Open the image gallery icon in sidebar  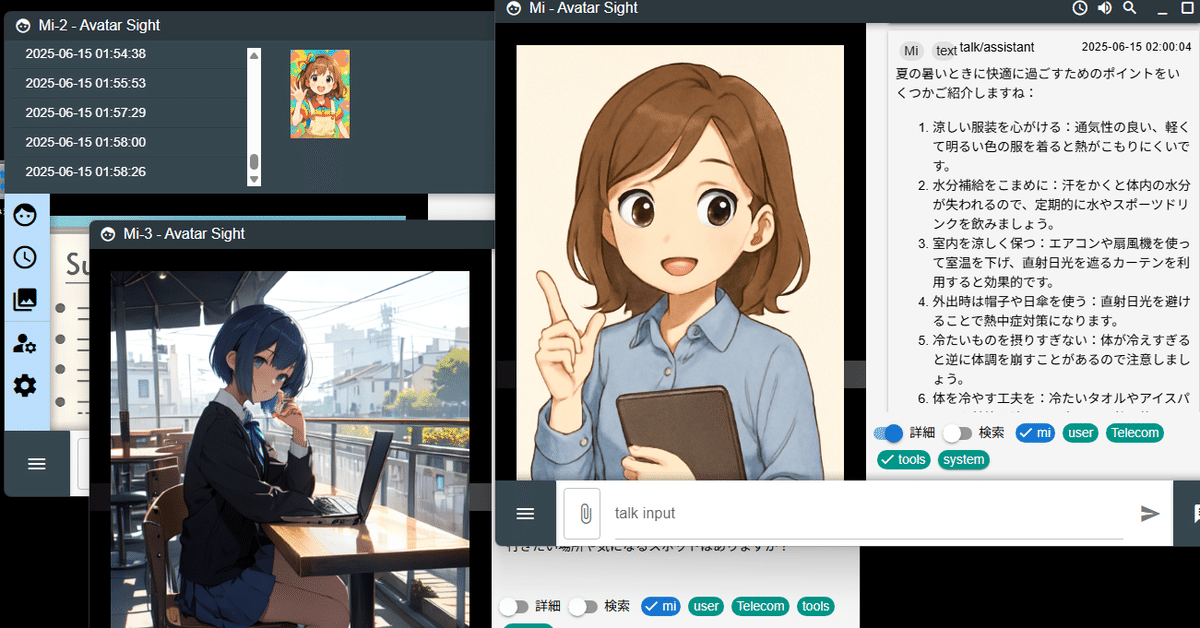[25, 299]
